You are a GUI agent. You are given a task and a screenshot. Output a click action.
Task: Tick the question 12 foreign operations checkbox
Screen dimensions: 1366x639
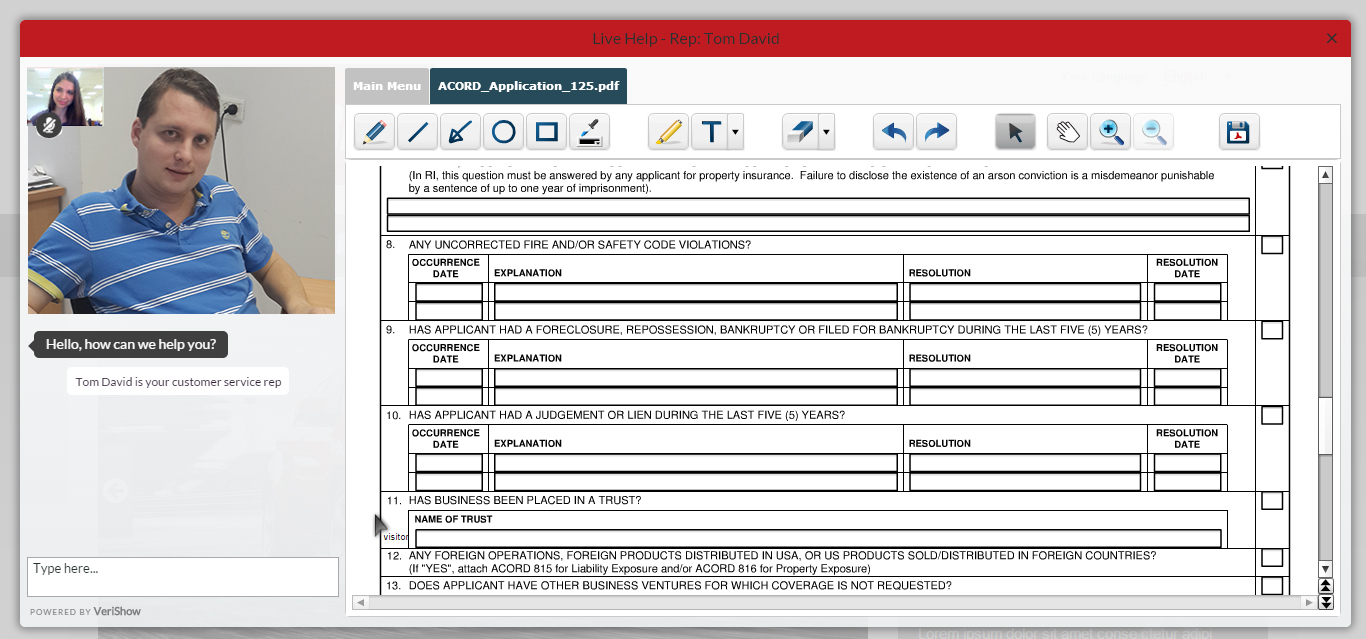1272,558
